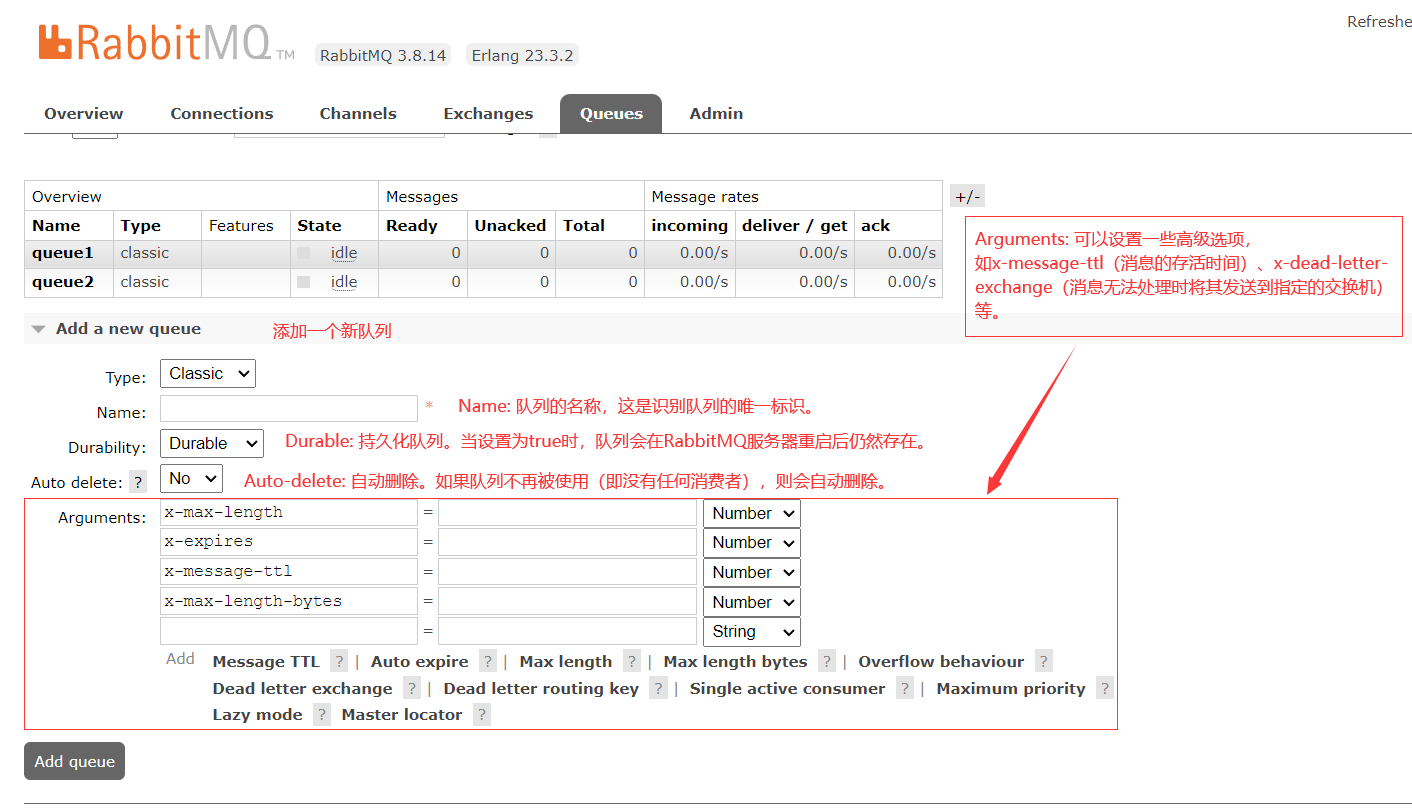Focus the queue Name input field
The height and width of the screenshot is (809, 1412).
pos(289,408)
